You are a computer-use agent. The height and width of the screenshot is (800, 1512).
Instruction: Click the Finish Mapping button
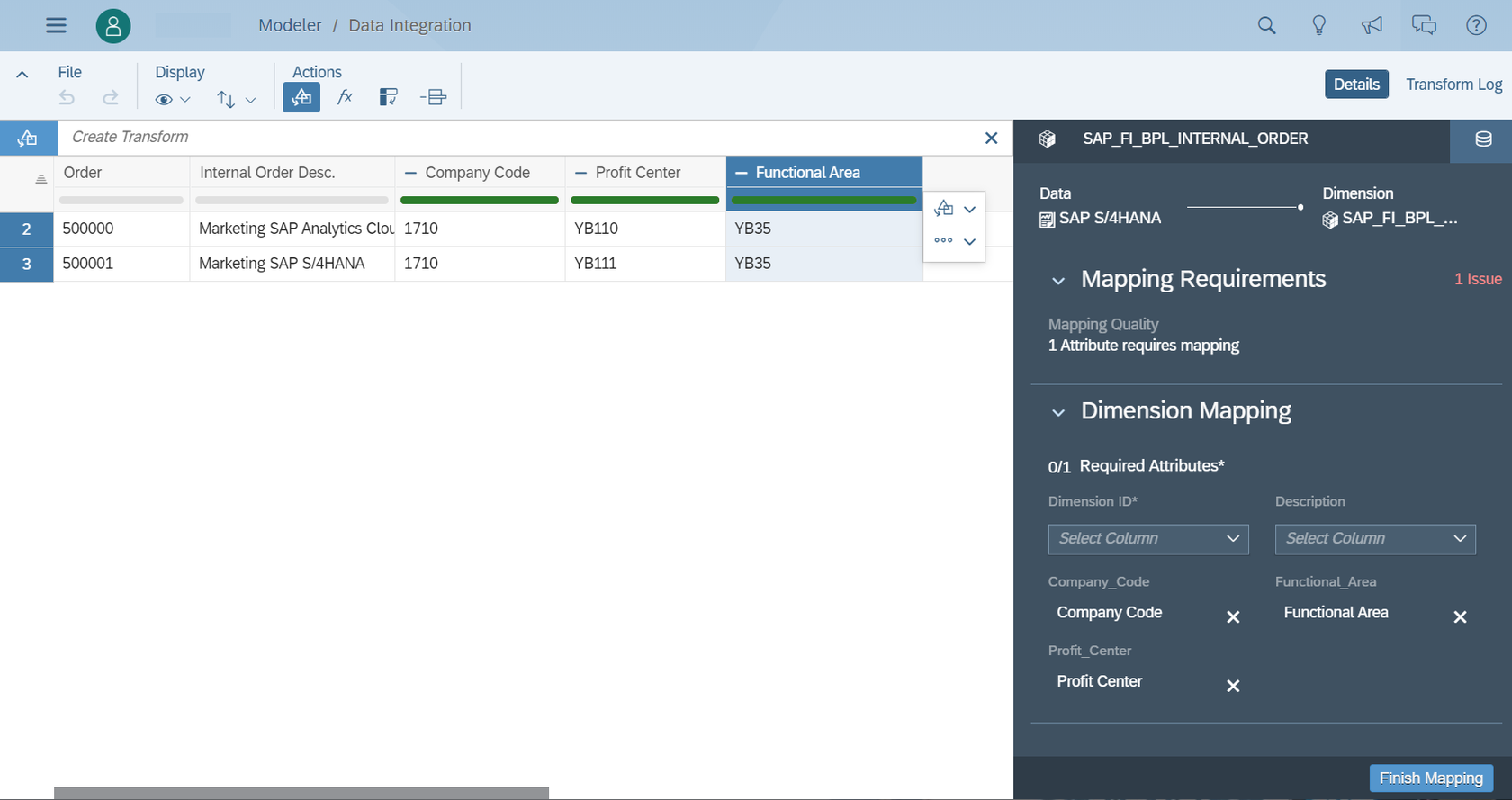tap(1431, 778)
